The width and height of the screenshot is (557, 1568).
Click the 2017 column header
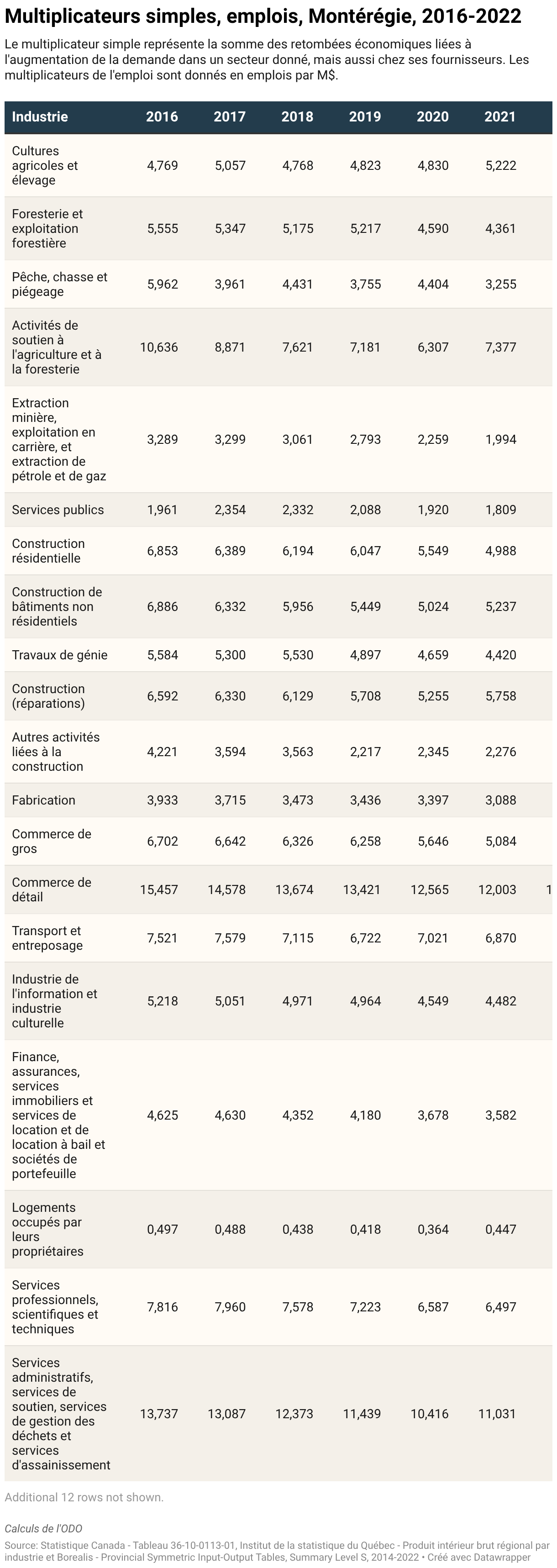(230, 117)
